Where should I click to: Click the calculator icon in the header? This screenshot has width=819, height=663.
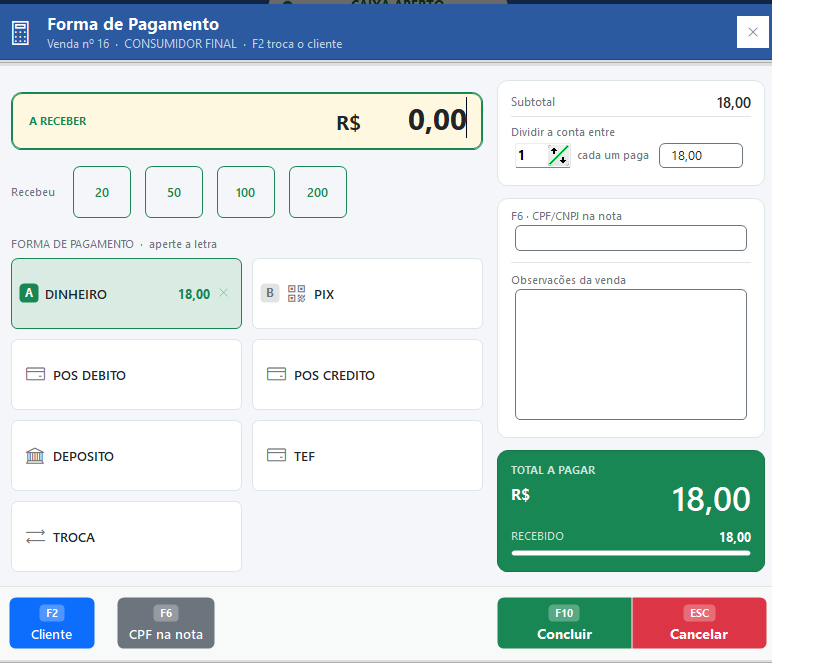20,33
